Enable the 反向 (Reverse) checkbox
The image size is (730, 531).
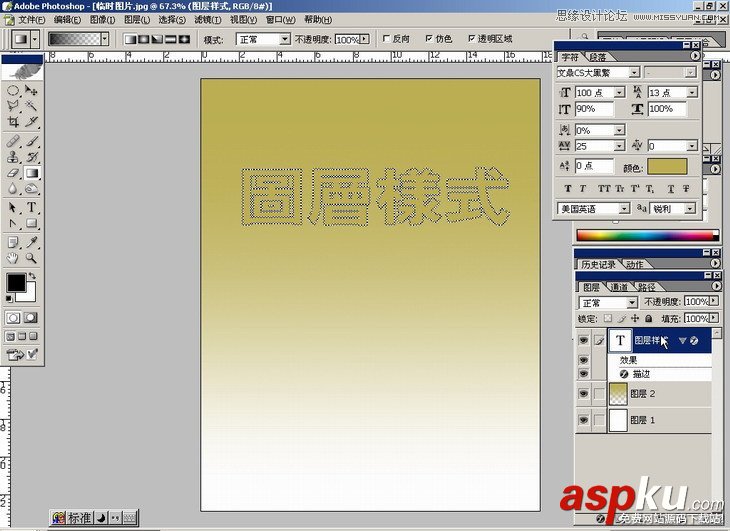pyautogui.click(x=386, y=39)
